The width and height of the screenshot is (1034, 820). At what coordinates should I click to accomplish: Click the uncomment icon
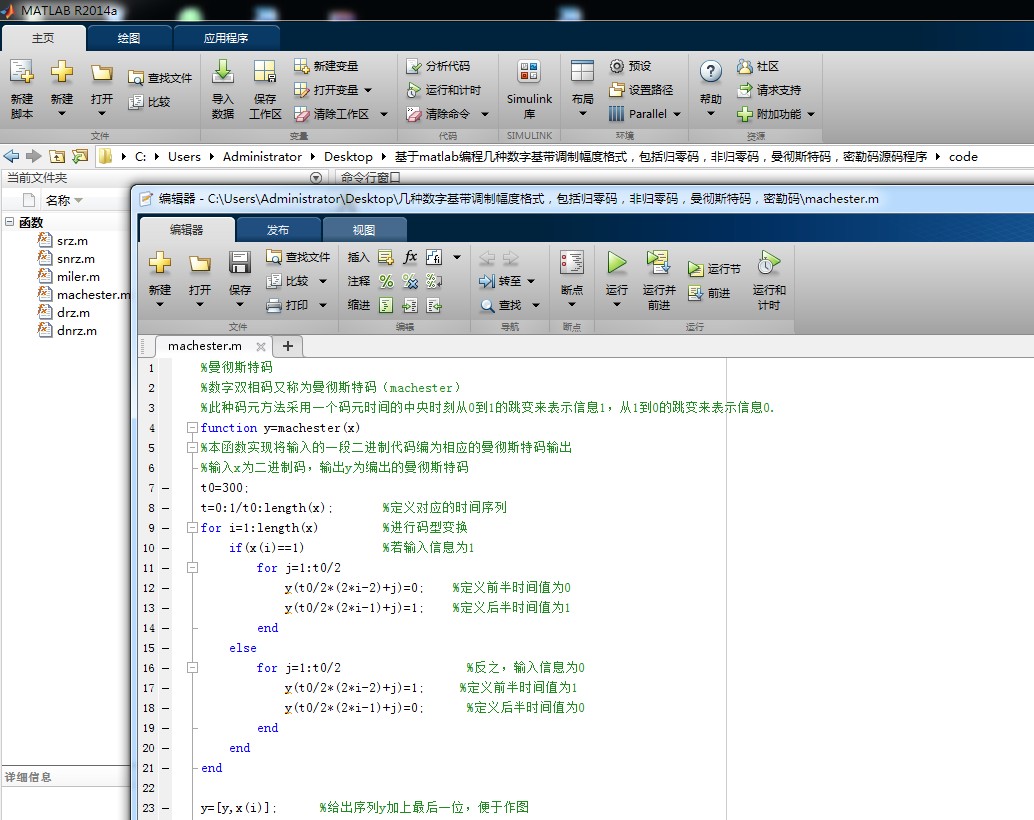(x=410, y=281)
